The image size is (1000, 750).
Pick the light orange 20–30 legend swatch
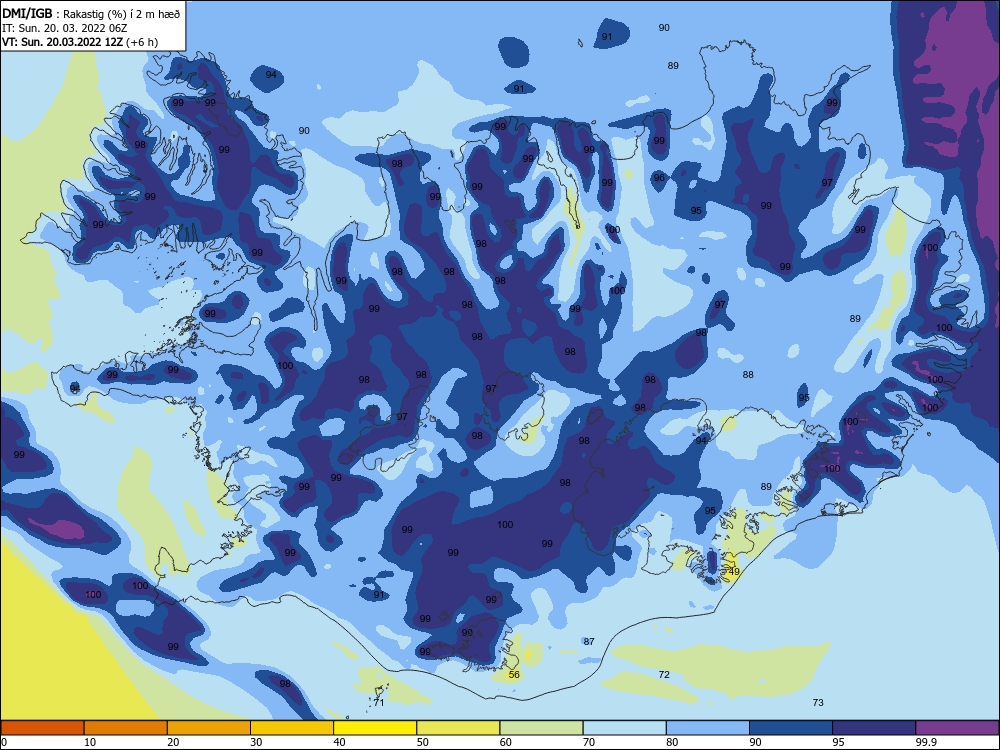[209, 728]
